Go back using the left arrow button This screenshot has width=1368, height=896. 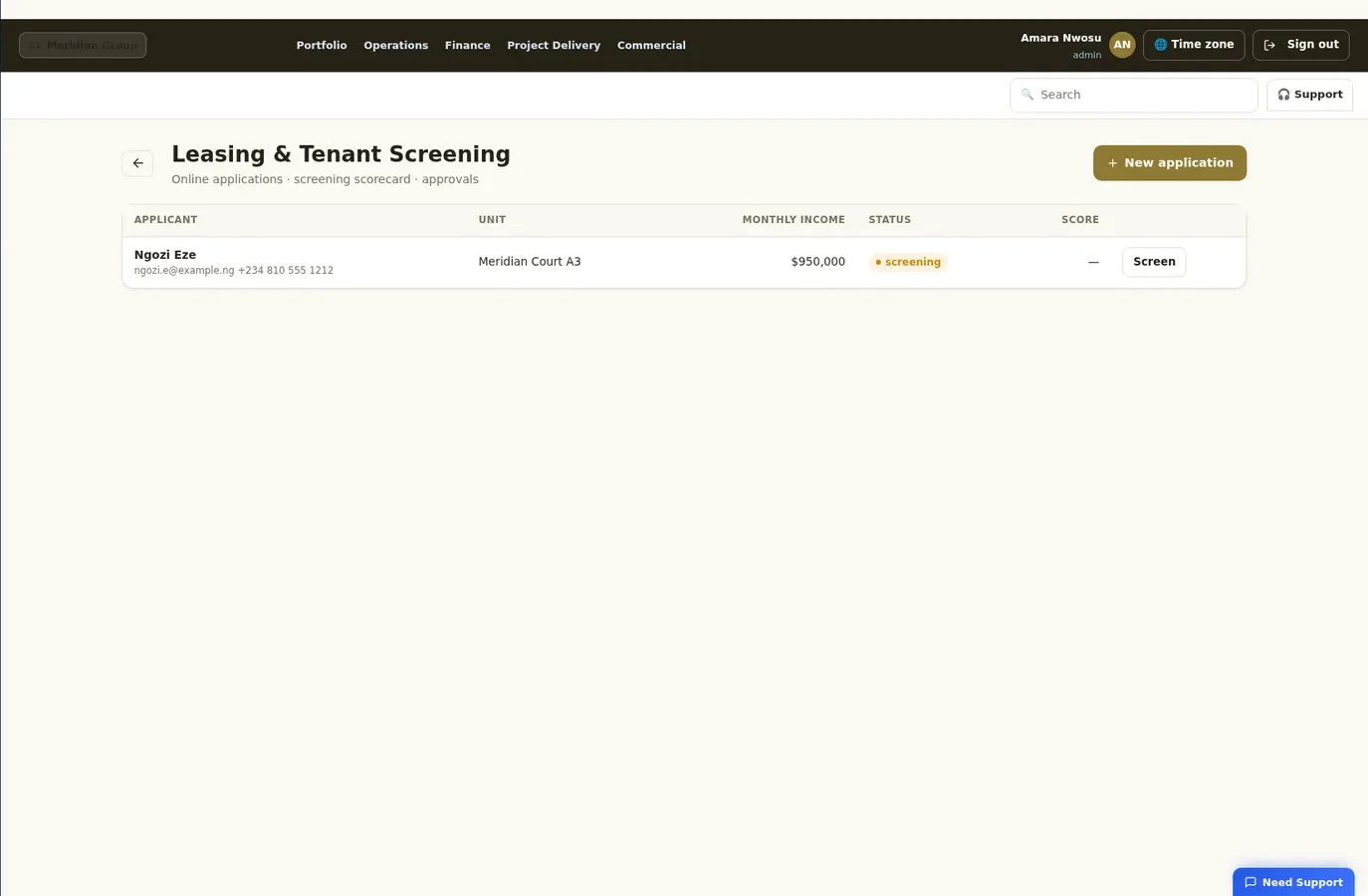coord(137,163)
